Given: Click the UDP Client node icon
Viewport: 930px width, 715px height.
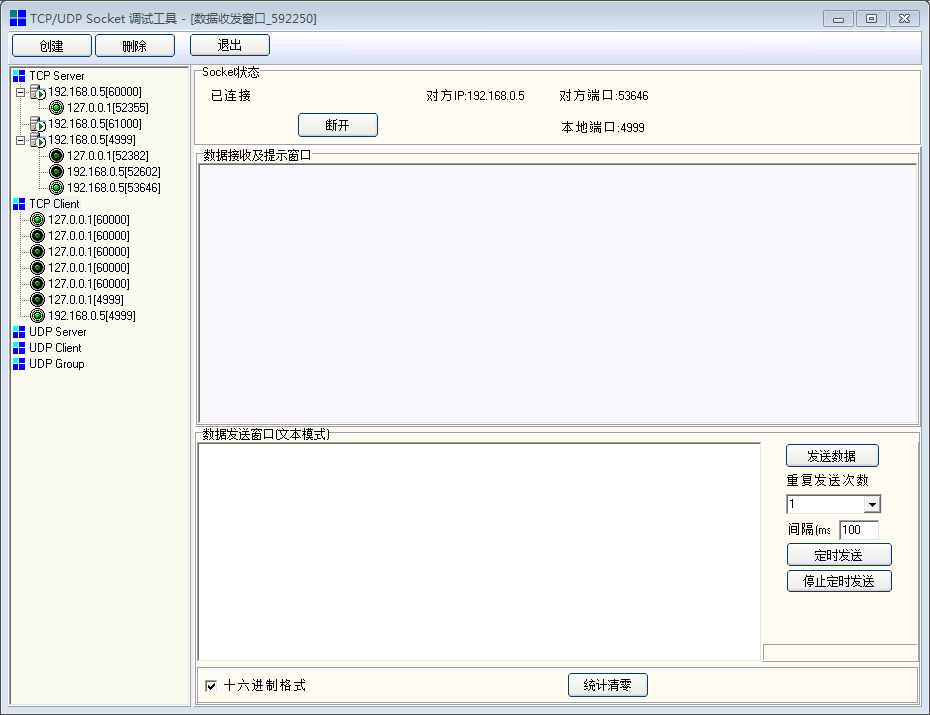Looking at the screenshot, I should click(x=19, y=348).
